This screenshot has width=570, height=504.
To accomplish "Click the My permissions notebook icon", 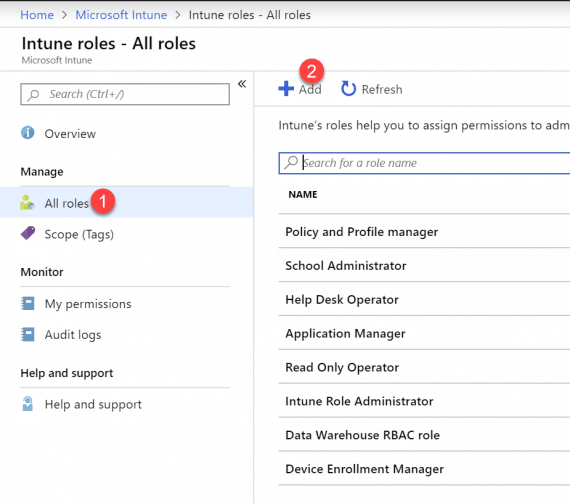I will coord(28,303).
